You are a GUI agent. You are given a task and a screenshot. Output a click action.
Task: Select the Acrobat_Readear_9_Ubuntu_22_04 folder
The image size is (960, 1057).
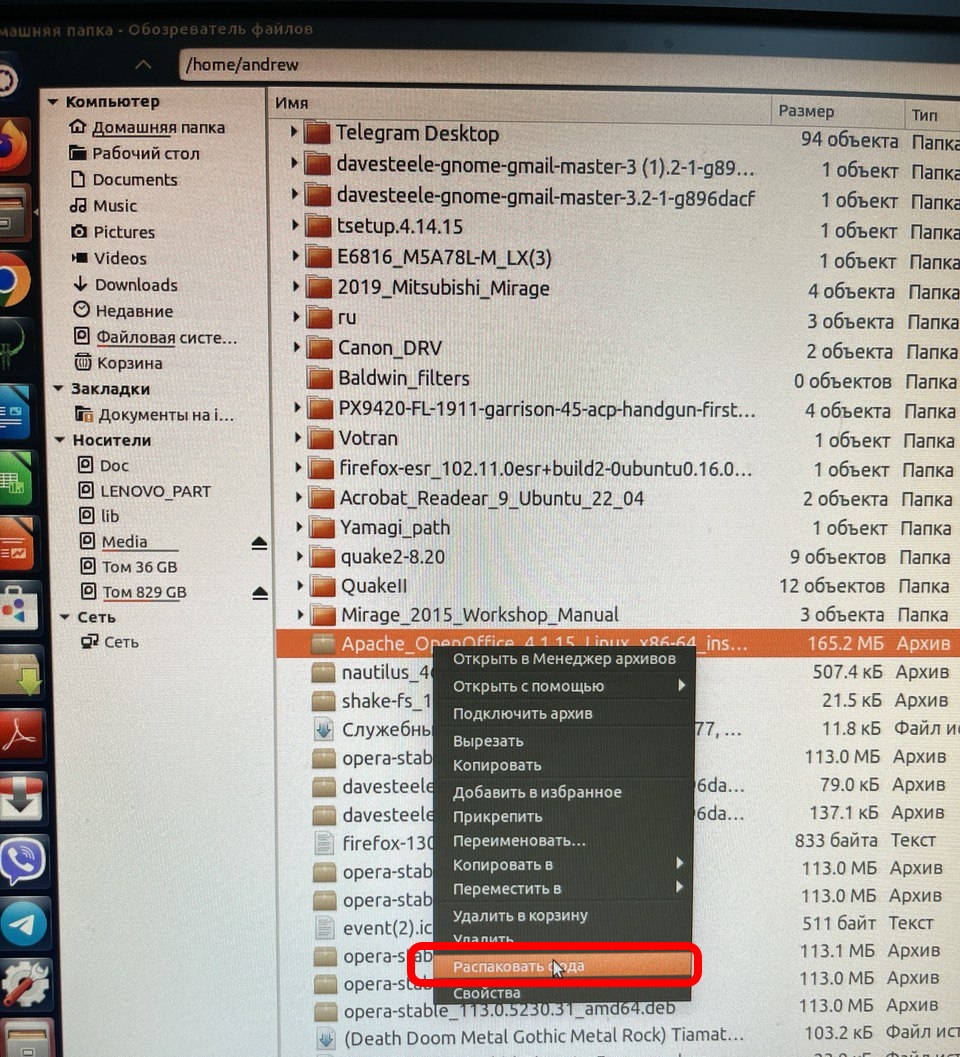(617, 498)
